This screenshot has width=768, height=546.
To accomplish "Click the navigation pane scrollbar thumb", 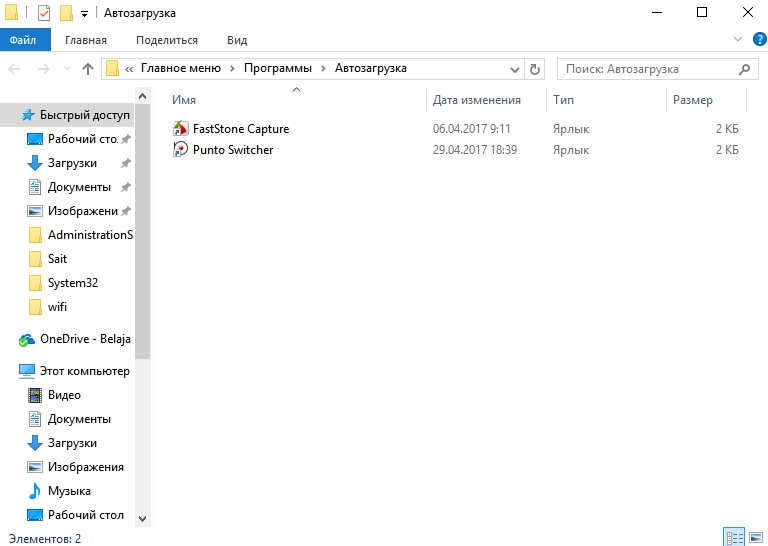I will [143, 232].
